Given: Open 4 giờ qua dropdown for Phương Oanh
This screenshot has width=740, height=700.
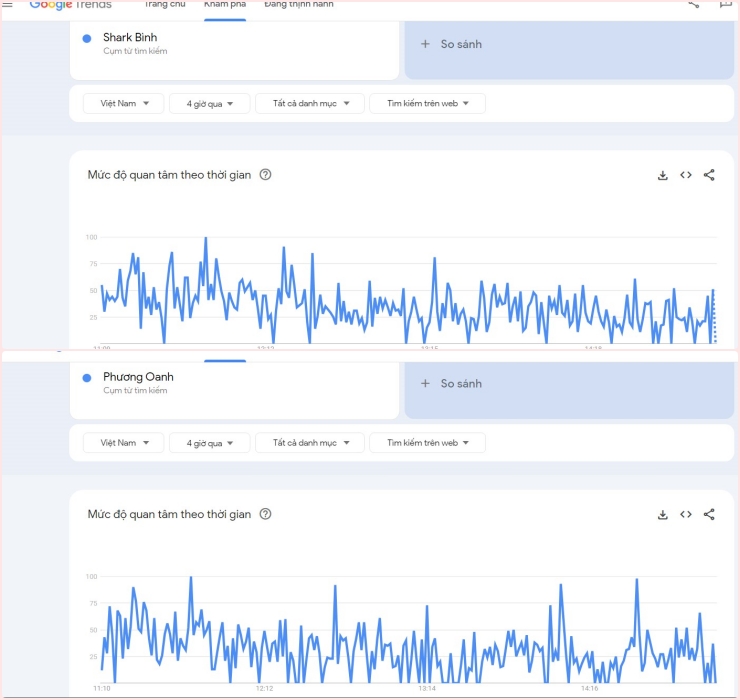Looking at the screenshot, I should (210, 443).
